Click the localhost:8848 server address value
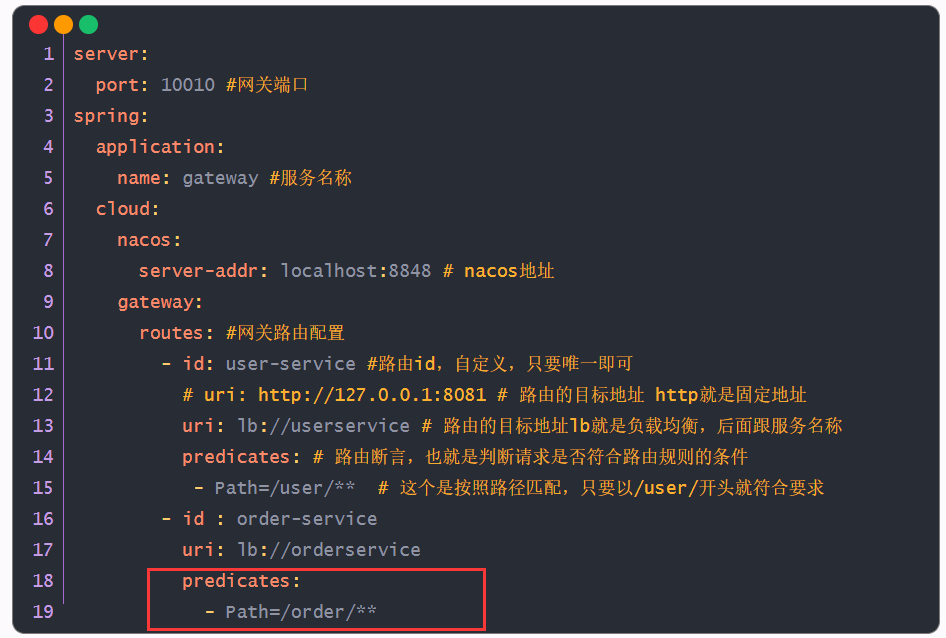Viewport: 946px width, 638px height. (x=355, y=271)
